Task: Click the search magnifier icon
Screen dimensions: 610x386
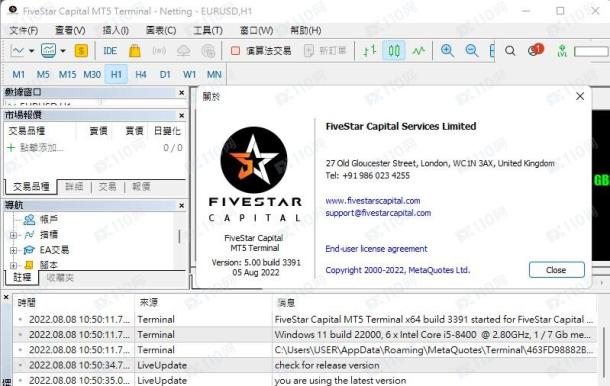Action: tap(510, 51)
